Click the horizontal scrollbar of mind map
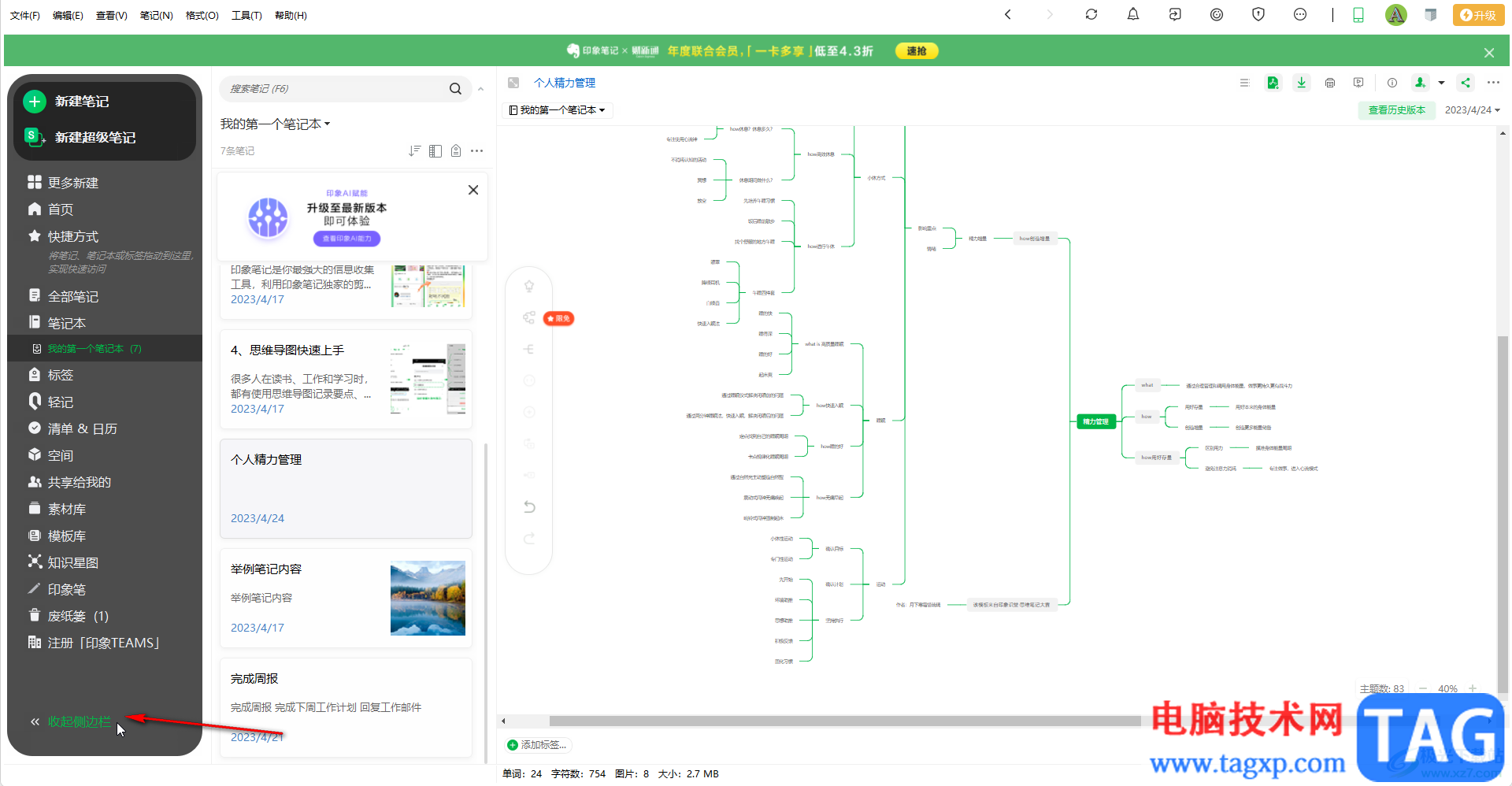The image size is (1512, 786). tap(844, 721)
